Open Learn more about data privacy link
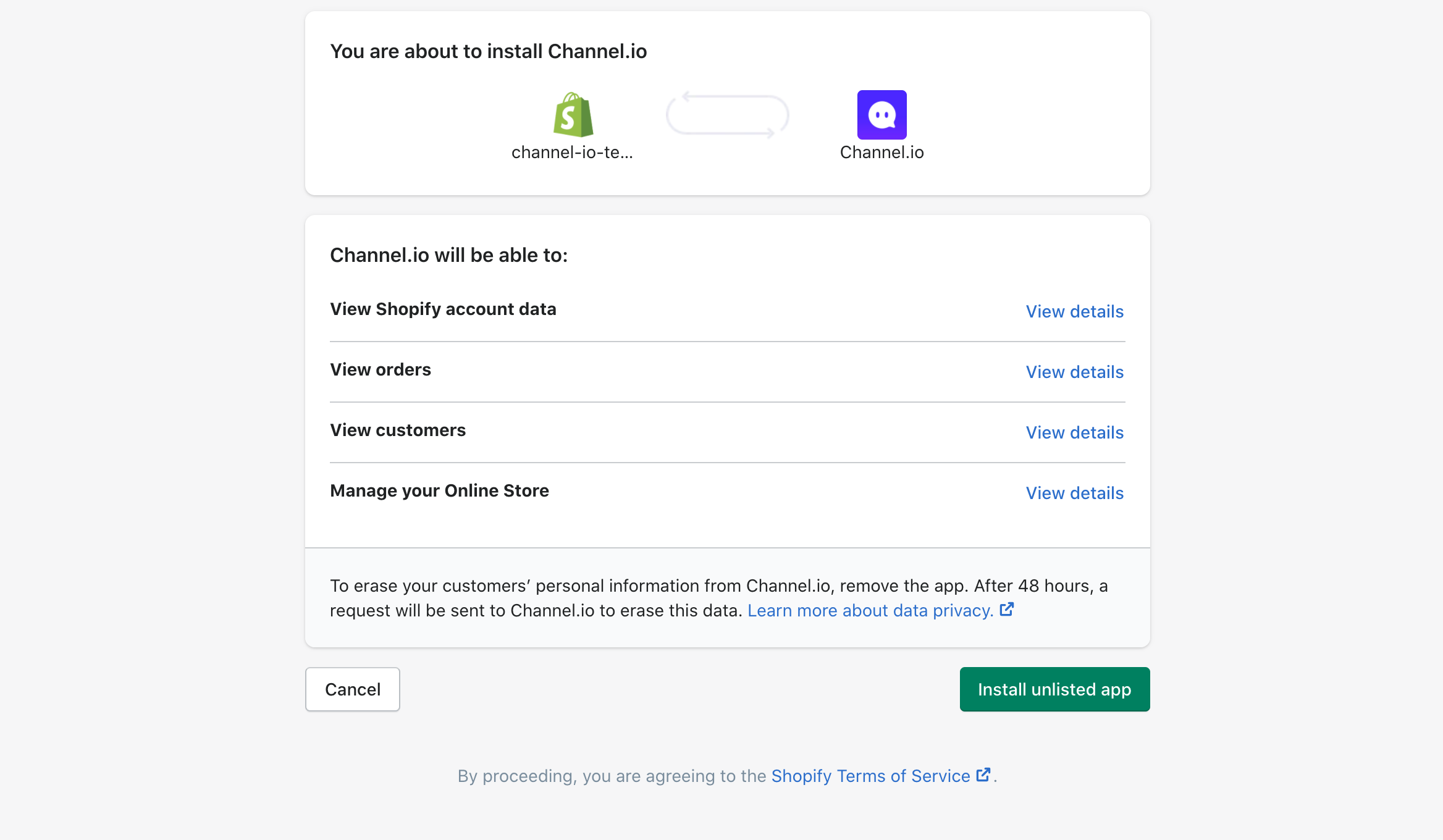 [x=870, y=610]
